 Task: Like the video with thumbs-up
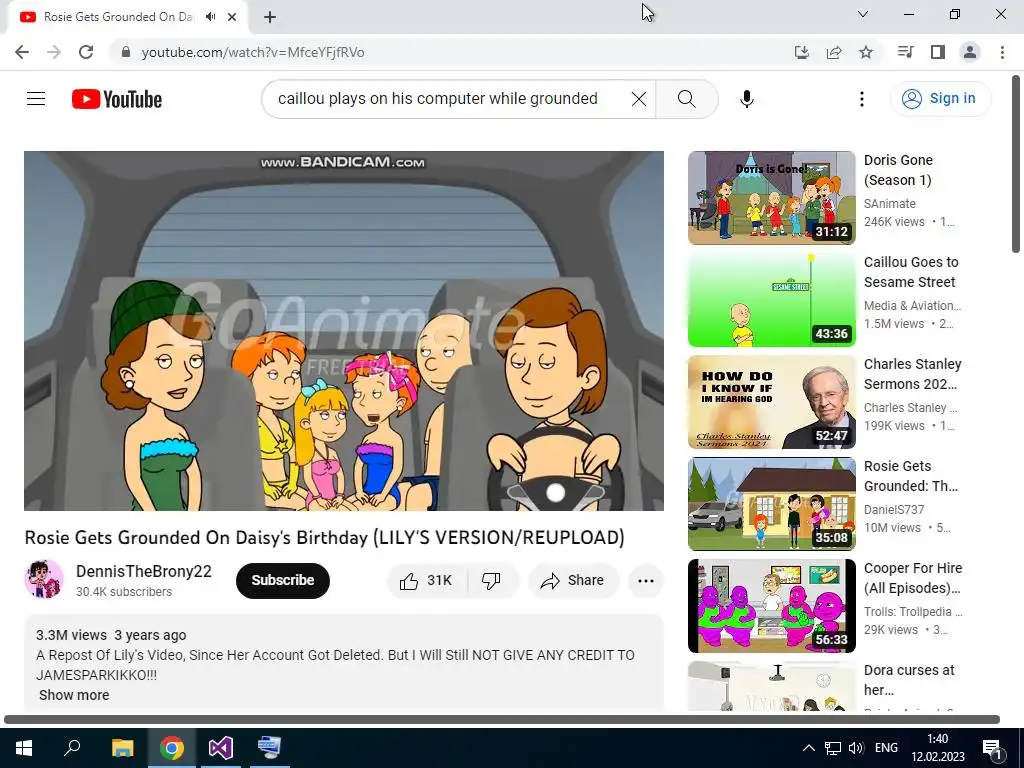pyautogui.click(x=427, y=581)
